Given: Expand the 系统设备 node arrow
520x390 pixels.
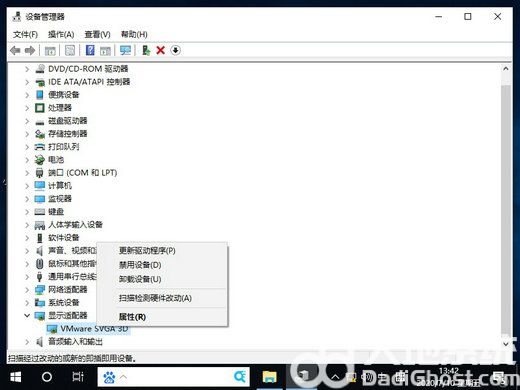Looking at the screenshot, I should click(27, 303).
